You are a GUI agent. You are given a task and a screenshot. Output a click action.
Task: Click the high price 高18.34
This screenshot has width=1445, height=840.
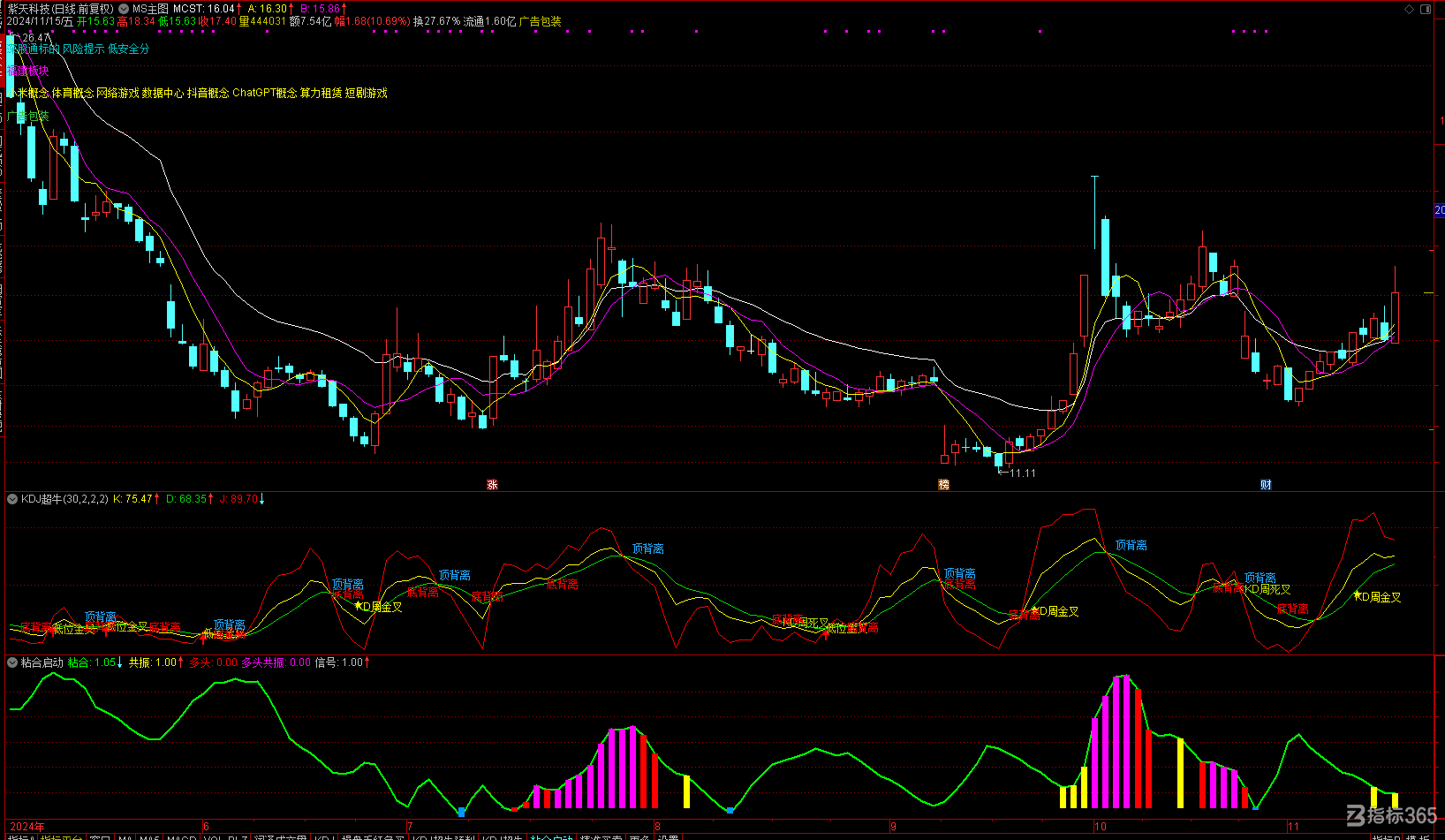pyautogui.click(x=136, y=21)
